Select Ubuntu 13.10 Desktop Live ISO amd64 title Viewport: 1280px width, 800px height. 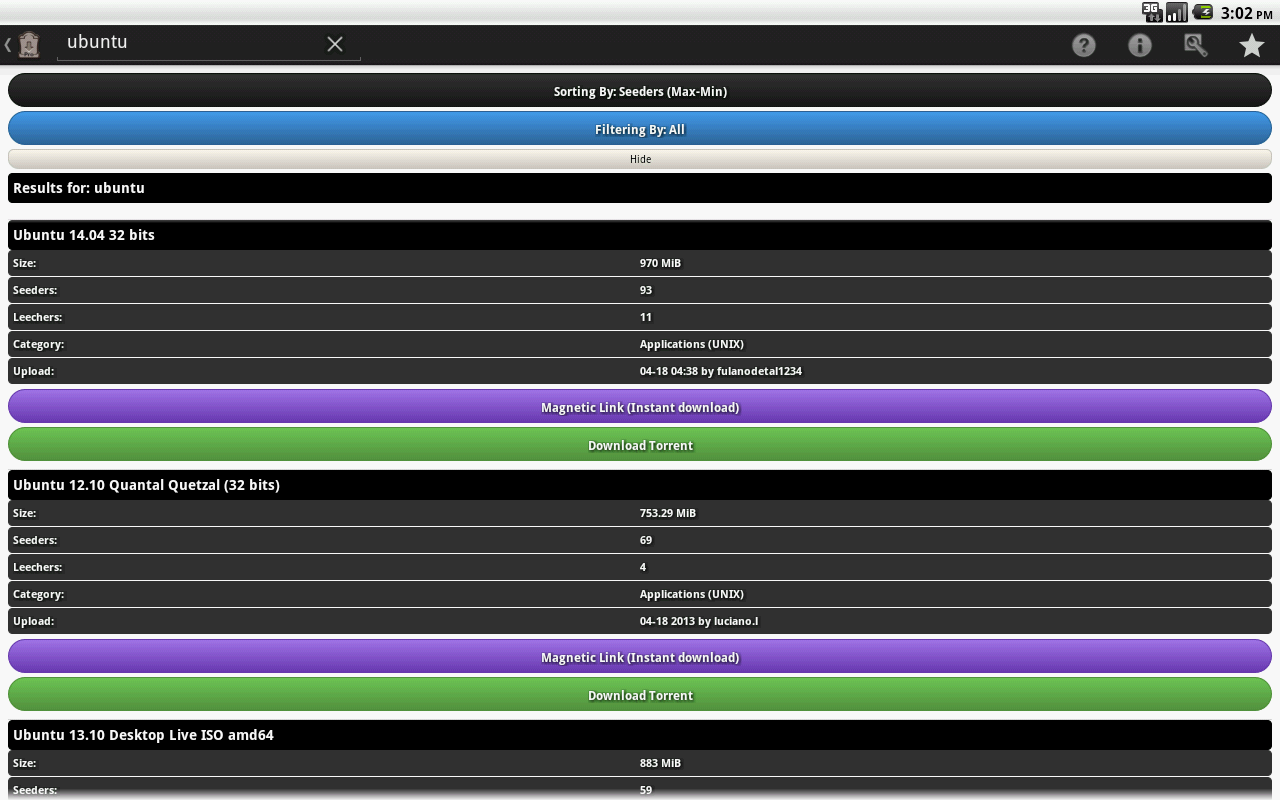click(143, 735)
